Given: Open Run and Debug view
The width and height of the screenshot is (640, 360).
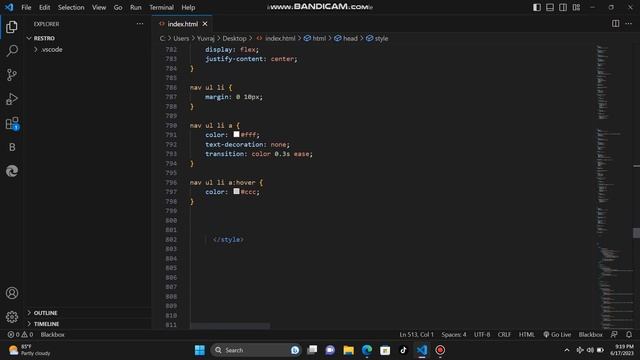Looking at the screenshot, I should pyautogui.click(x=12, y=99).
